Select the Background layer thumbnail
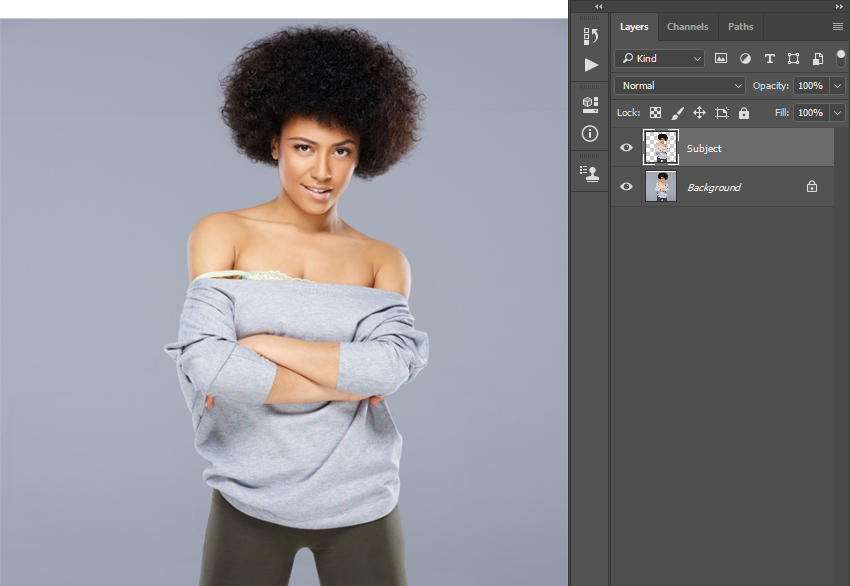The image size is (850, 586). click(x=661, y=187)
